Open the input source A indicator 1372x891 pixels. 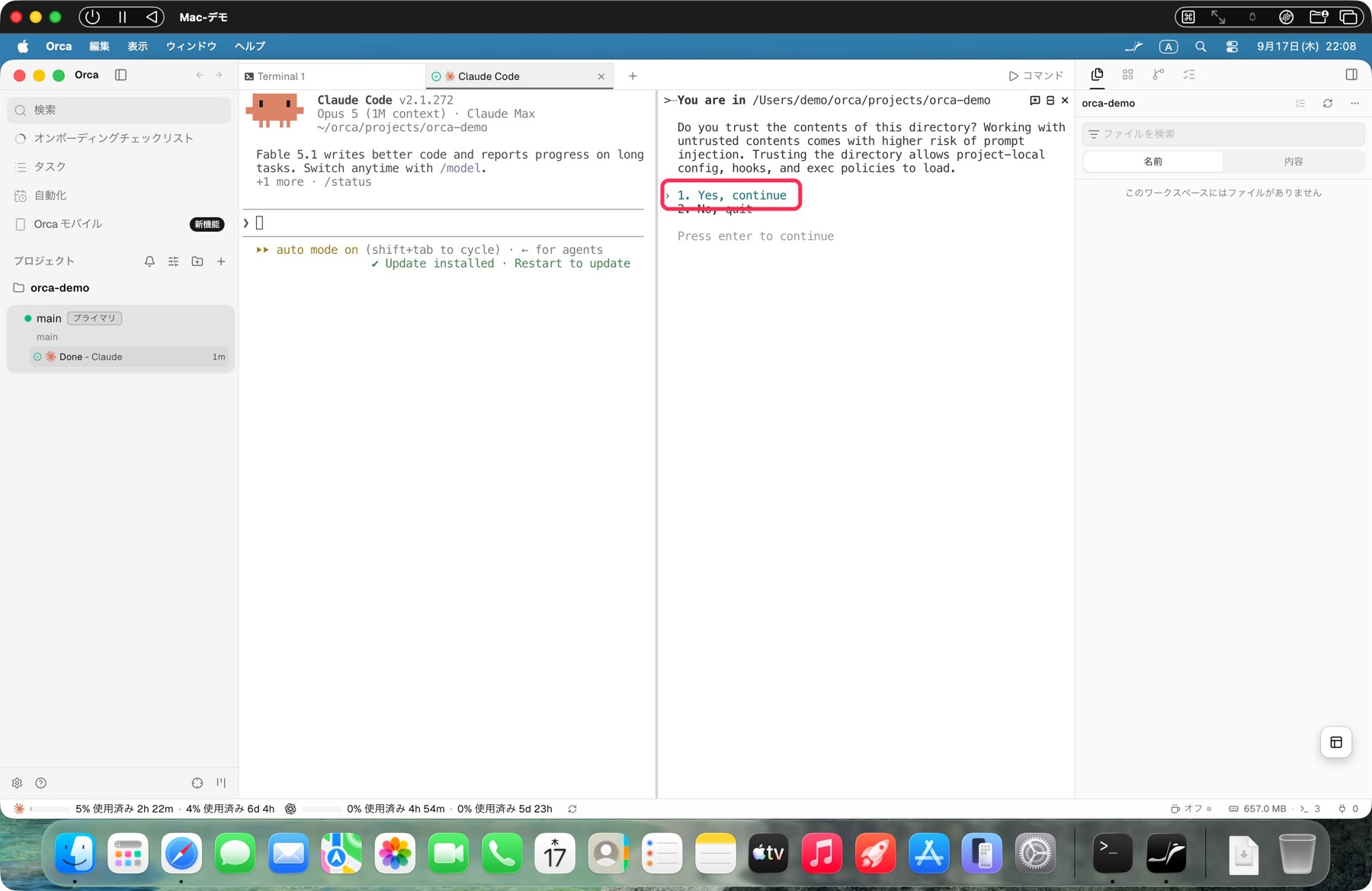click(1168, 46)
